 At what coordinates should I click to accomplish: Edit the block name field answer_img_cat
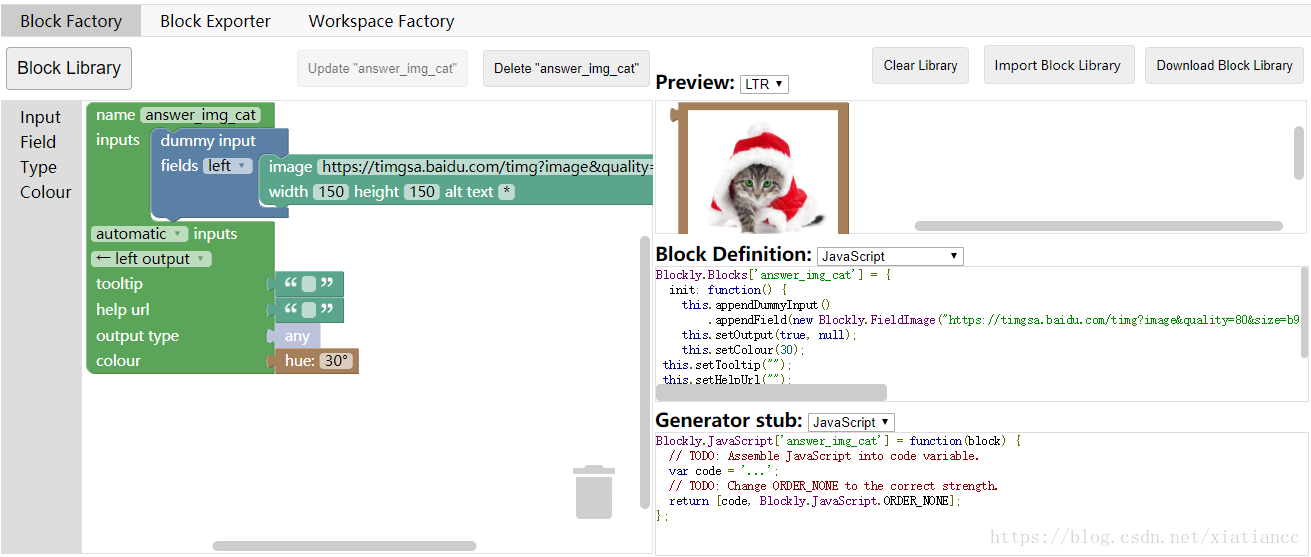point(200,115)
